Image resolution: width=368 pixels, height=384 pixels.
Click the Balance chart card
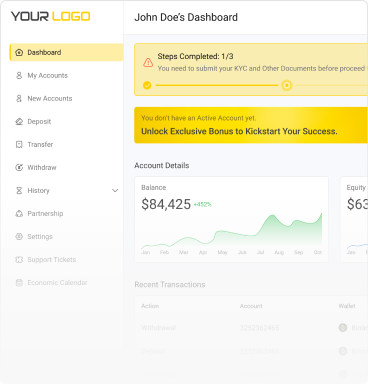coord(231,219)
